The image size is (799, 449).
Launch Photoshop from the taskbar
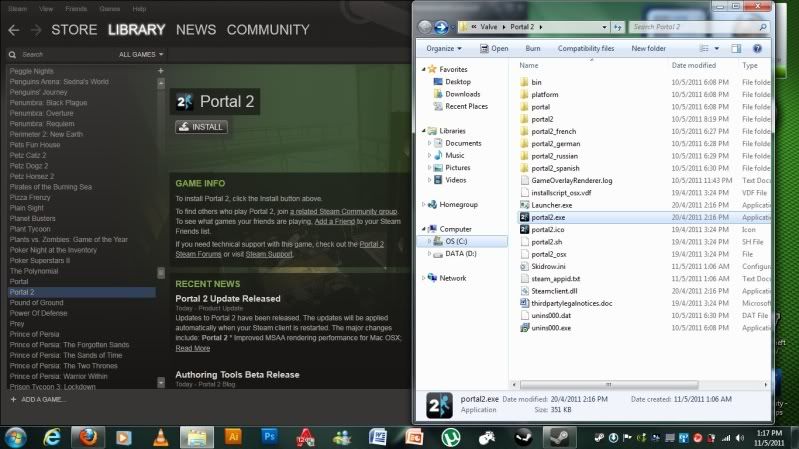[x=269, y=436]
